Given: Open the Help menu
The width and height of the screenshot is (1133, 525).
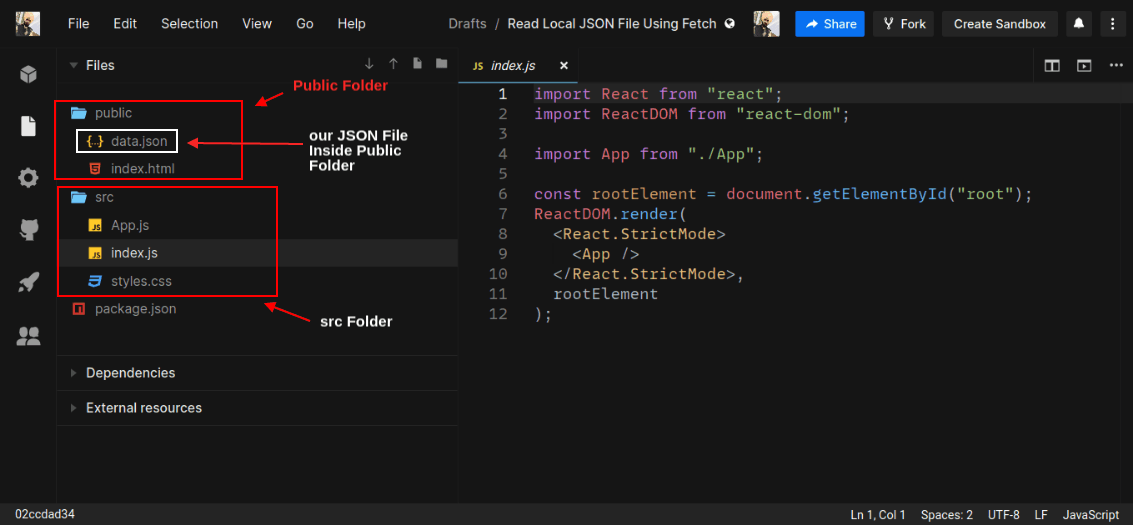Looking at the screenshot, I should coord(351,24).
